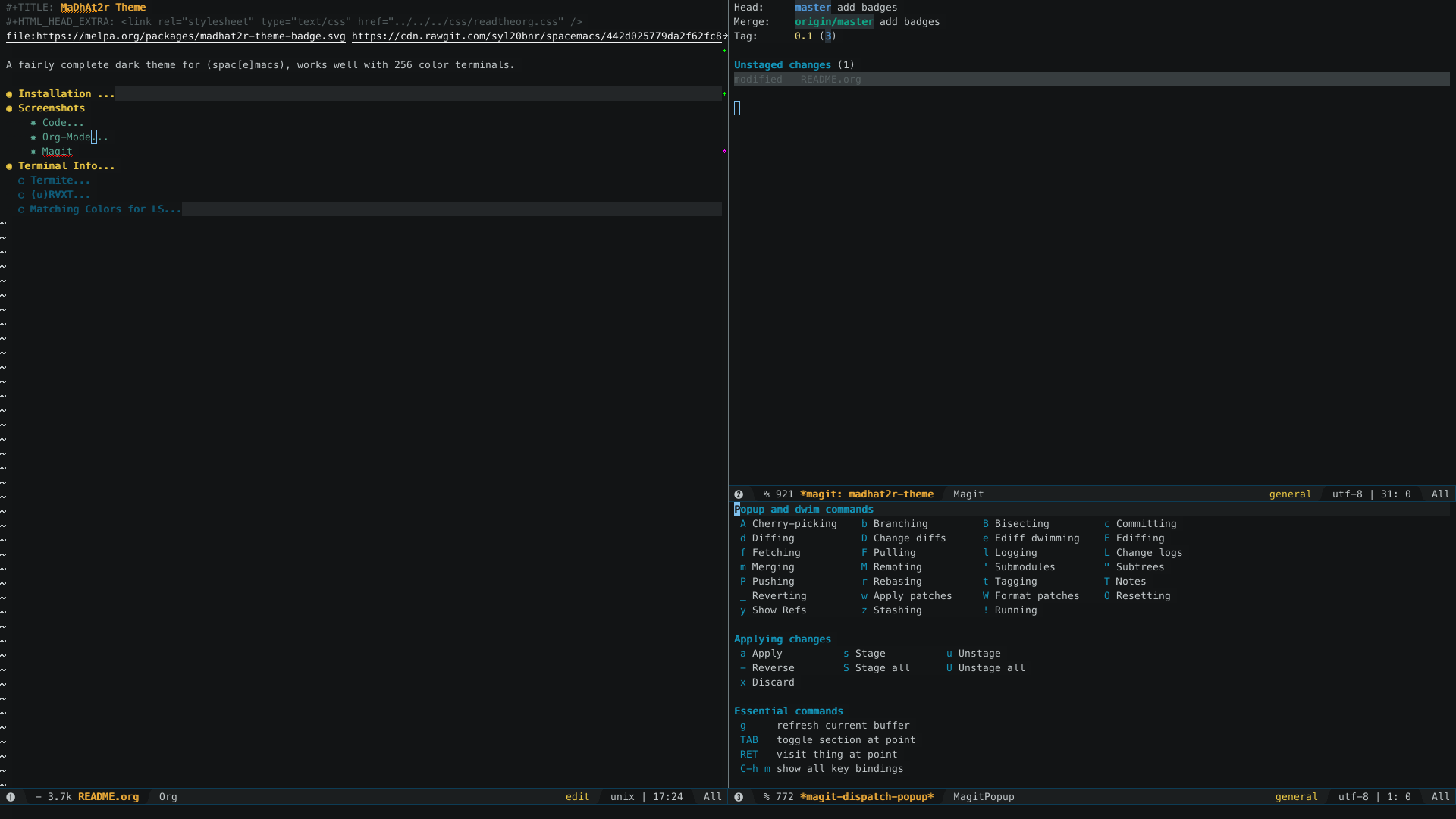The image size is (1456, 819).
Task: Click the Org major mode label
Action: click(x=168, y=797)
